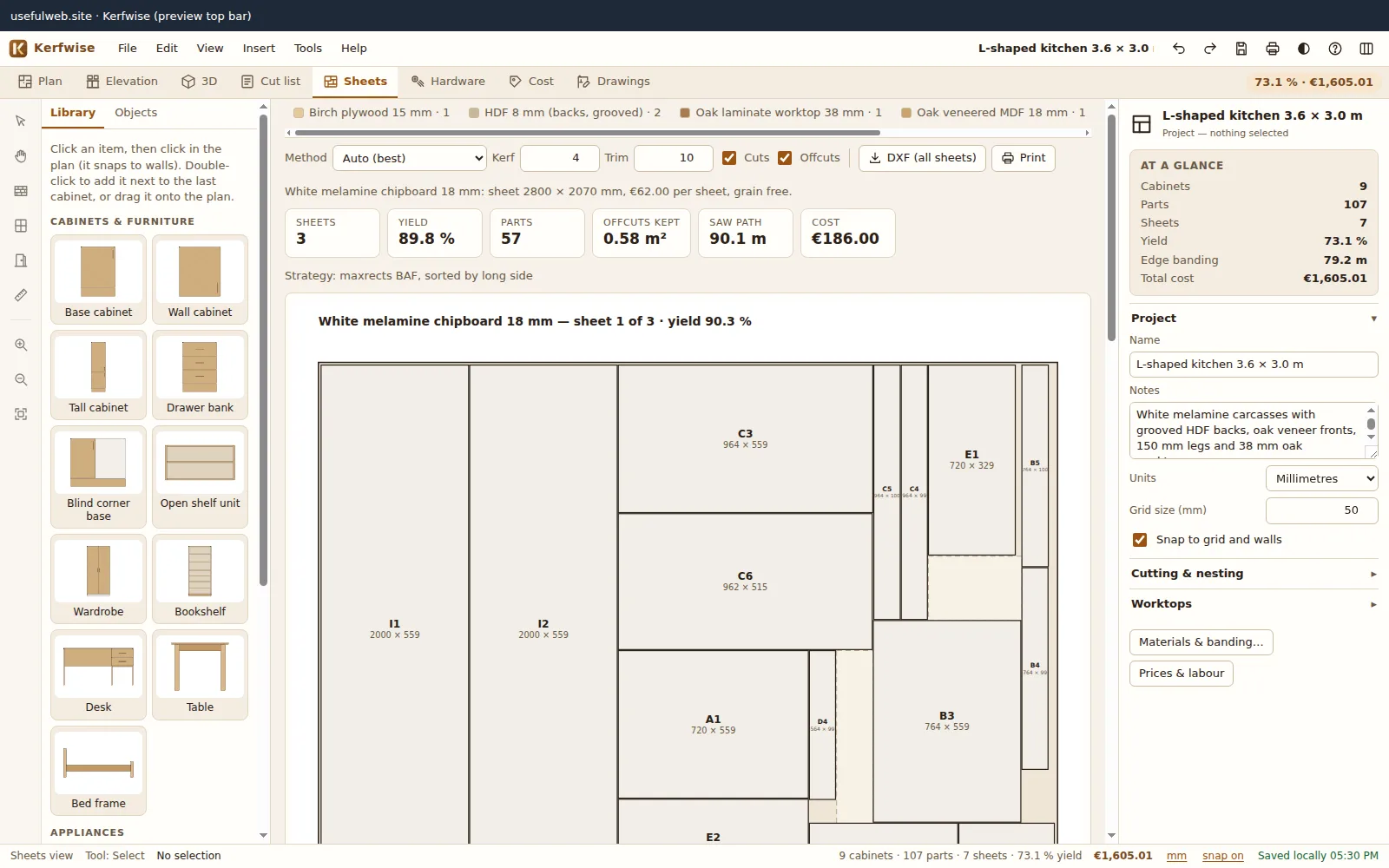Click the 73.1 % · €1,605.01 summary badge
Screen dimensions: 1389x868
(x=1313, y=82)
